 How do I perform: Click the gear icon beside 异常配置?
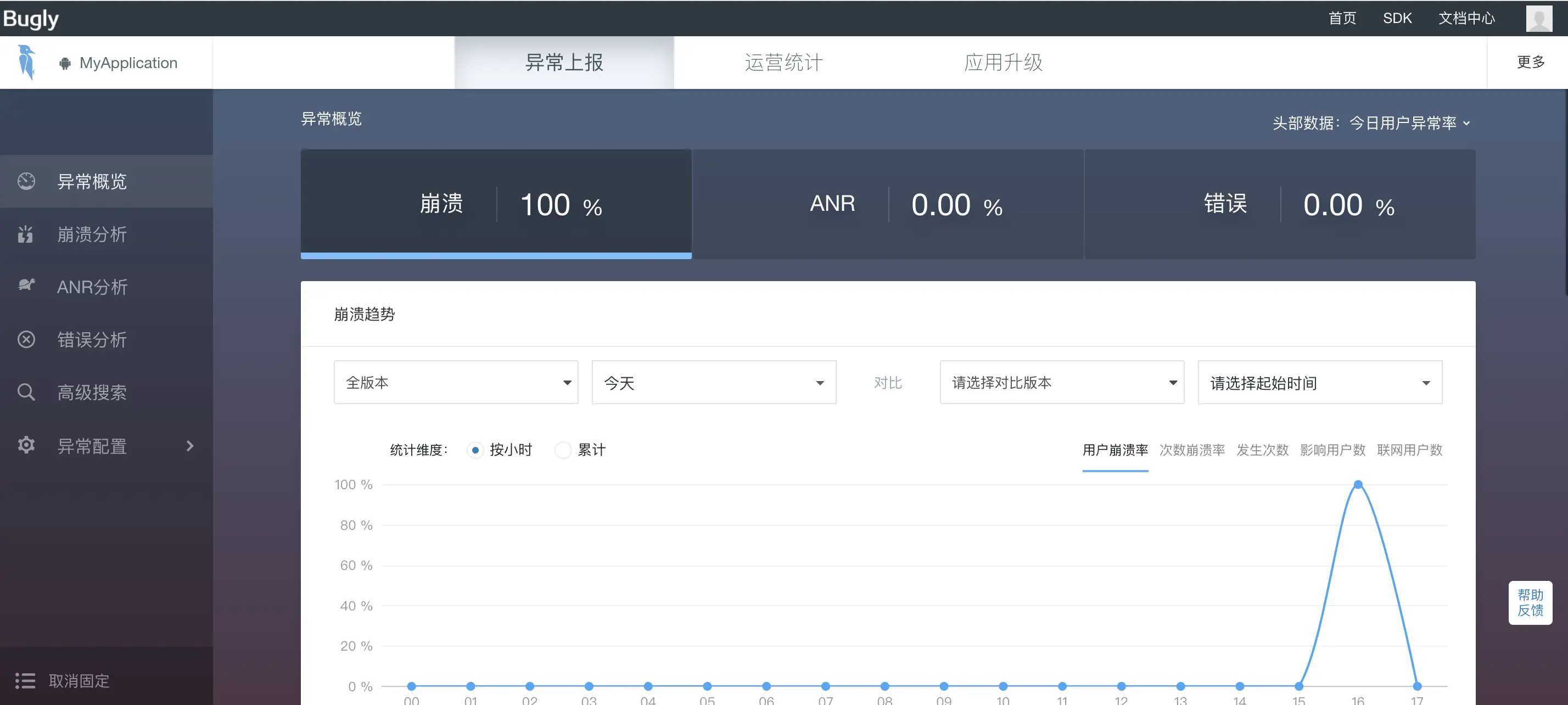click(26, 445)
